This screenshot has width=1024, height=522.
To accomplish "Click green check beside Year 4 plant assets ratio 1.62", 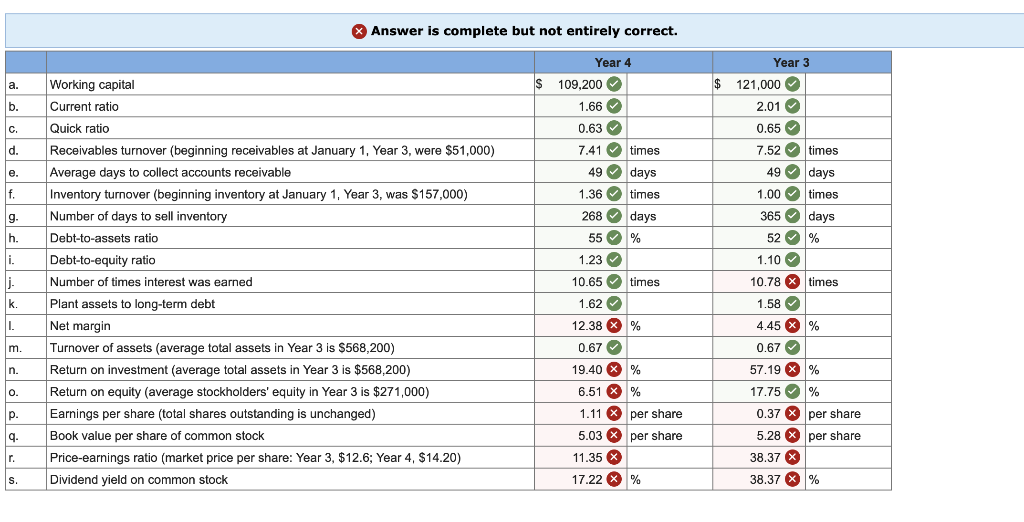I will pyautogui.click(x=614, y=304).
